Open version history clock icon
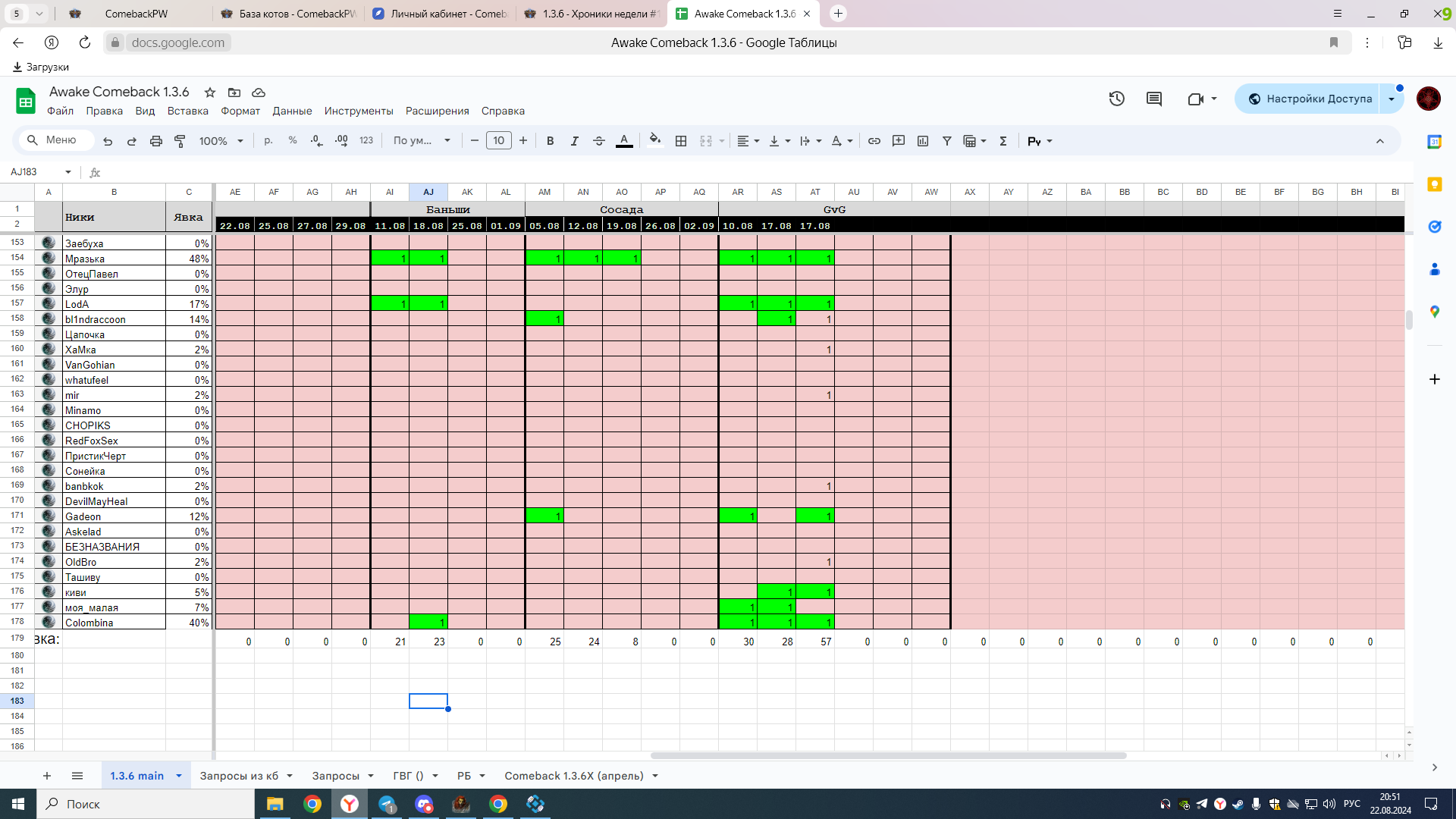This screenshot has height=819, width=1456. (1116, 99)
